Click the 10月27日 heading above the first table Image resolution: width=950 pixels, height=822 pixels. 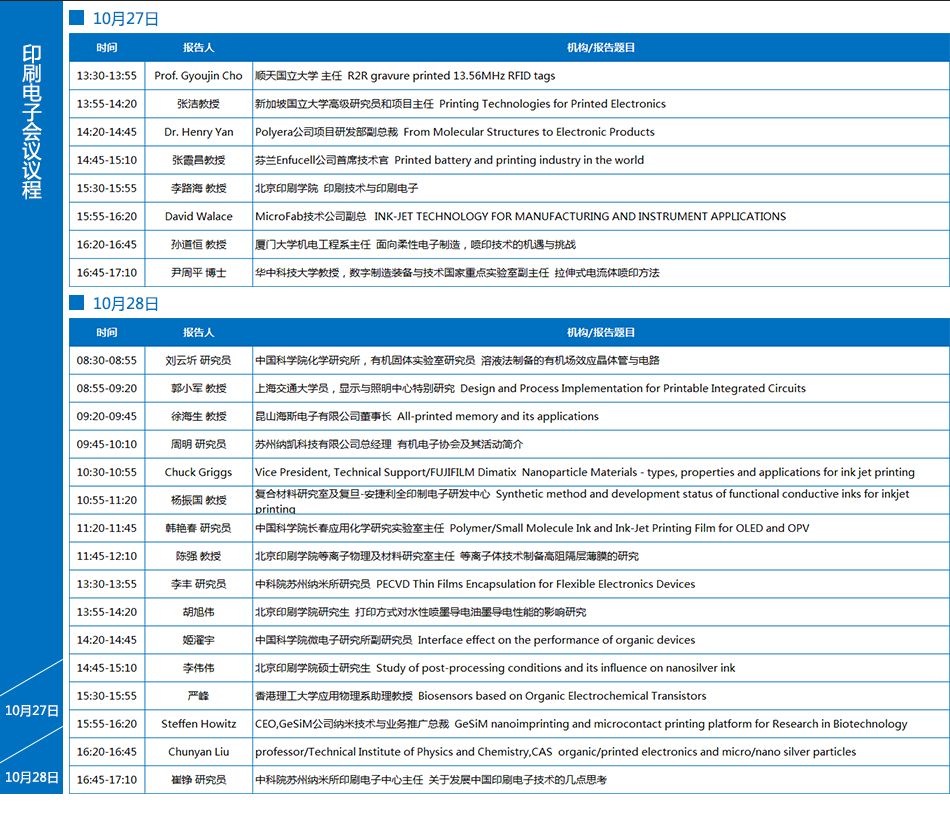coord(125,18)
